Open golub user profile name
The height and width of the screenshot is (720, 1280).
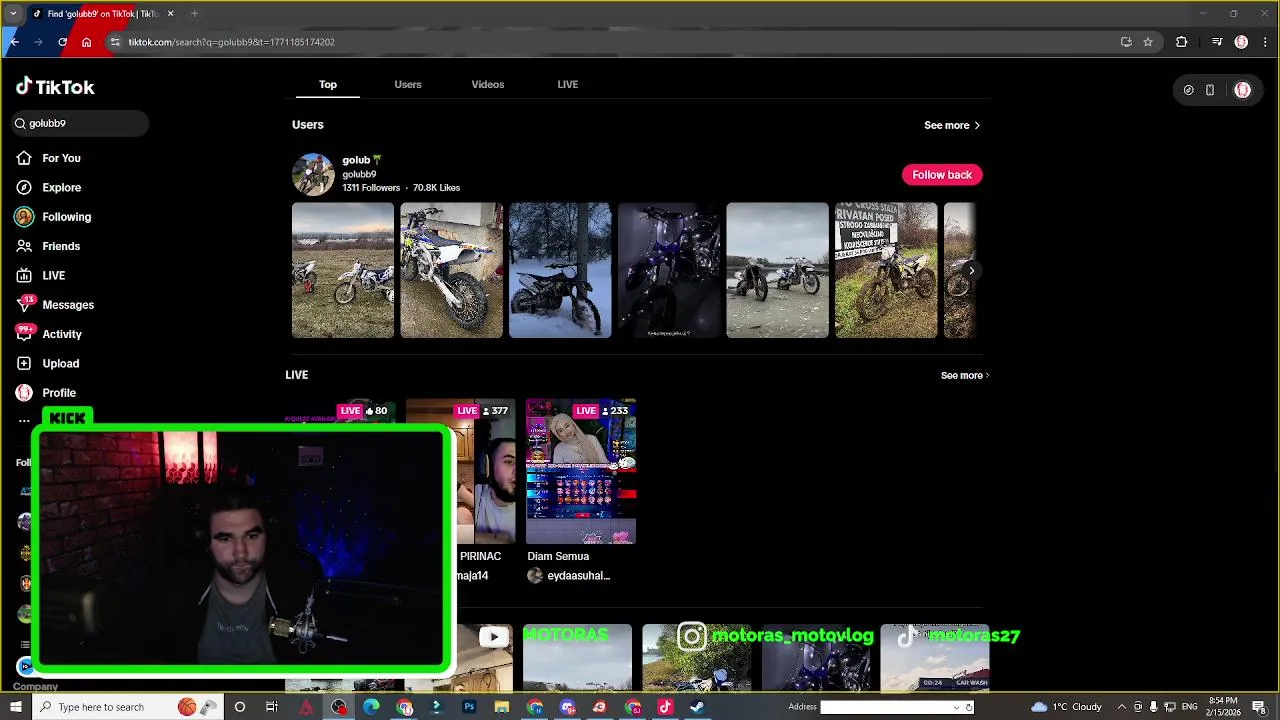[x=362, y=160]
